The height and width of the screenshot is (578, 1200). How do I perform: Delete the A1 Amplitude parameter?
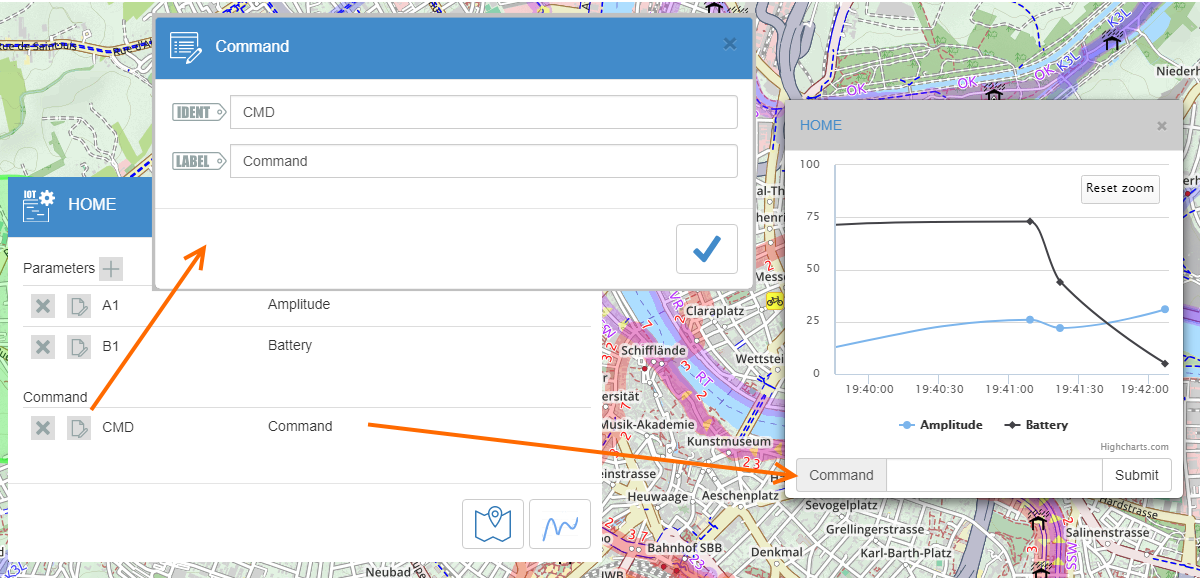[42, 306]
